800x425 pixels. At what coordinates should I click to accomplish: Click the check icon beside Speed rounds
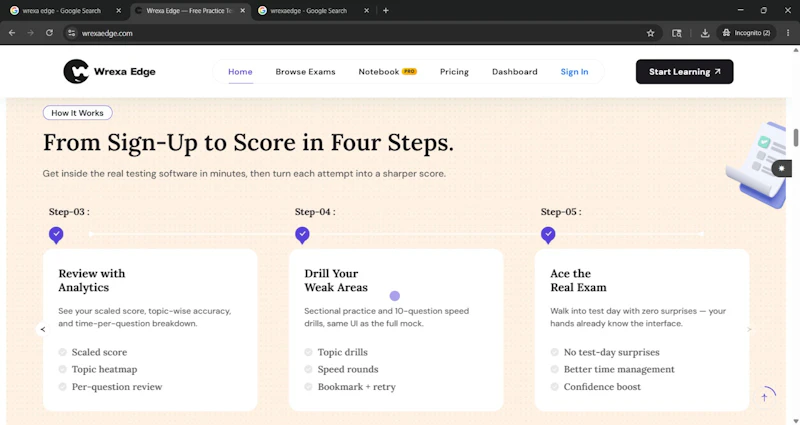[308, 369]
